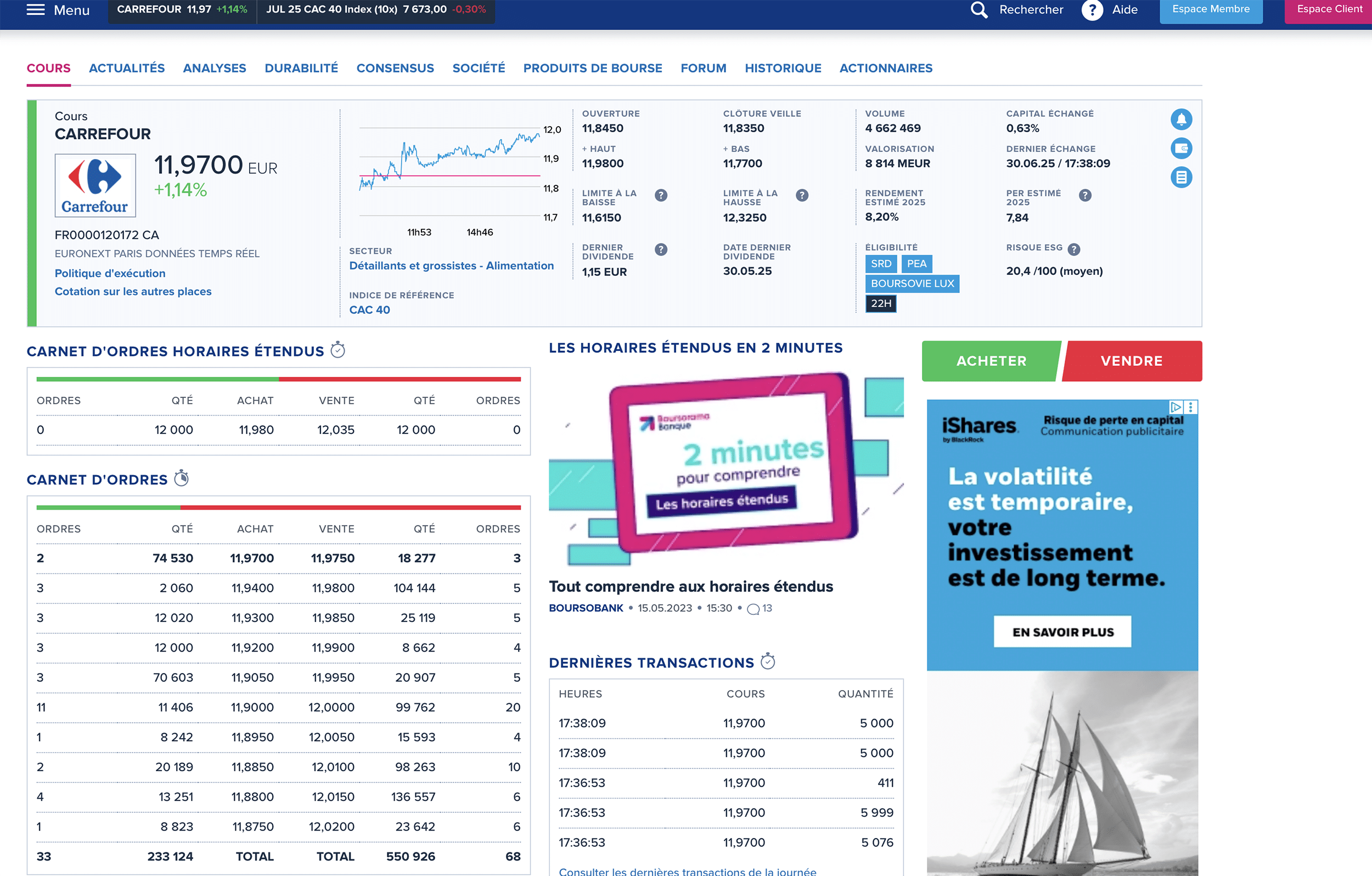This screenshot has width=1372, height=876.
Task: Click the Aide question mark icon
Action: point(1092,10)
